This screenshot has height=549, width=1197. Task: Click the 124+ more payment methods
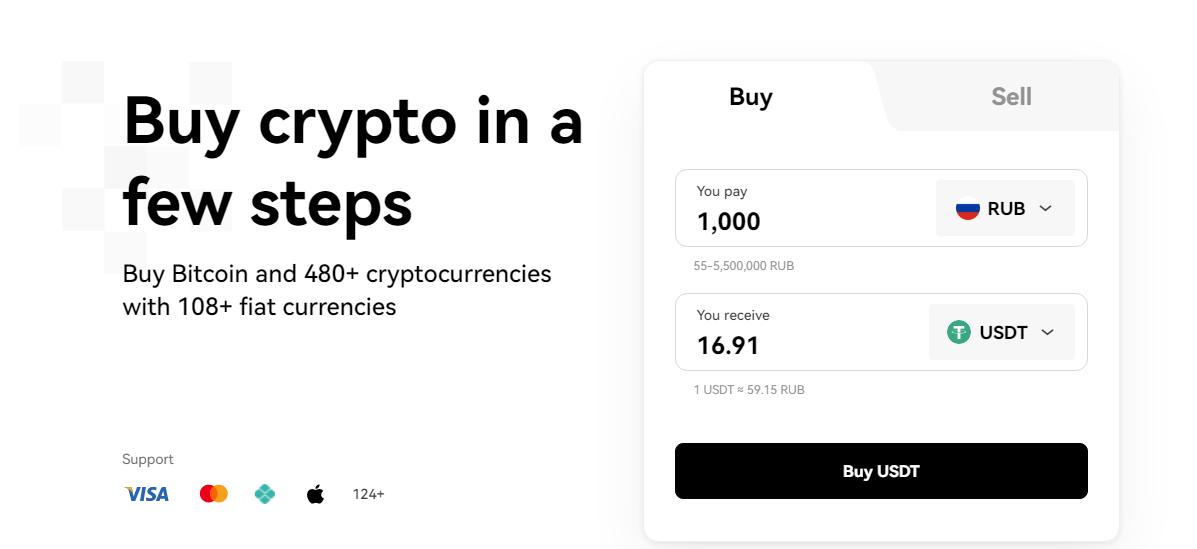(x=368, y=494)
